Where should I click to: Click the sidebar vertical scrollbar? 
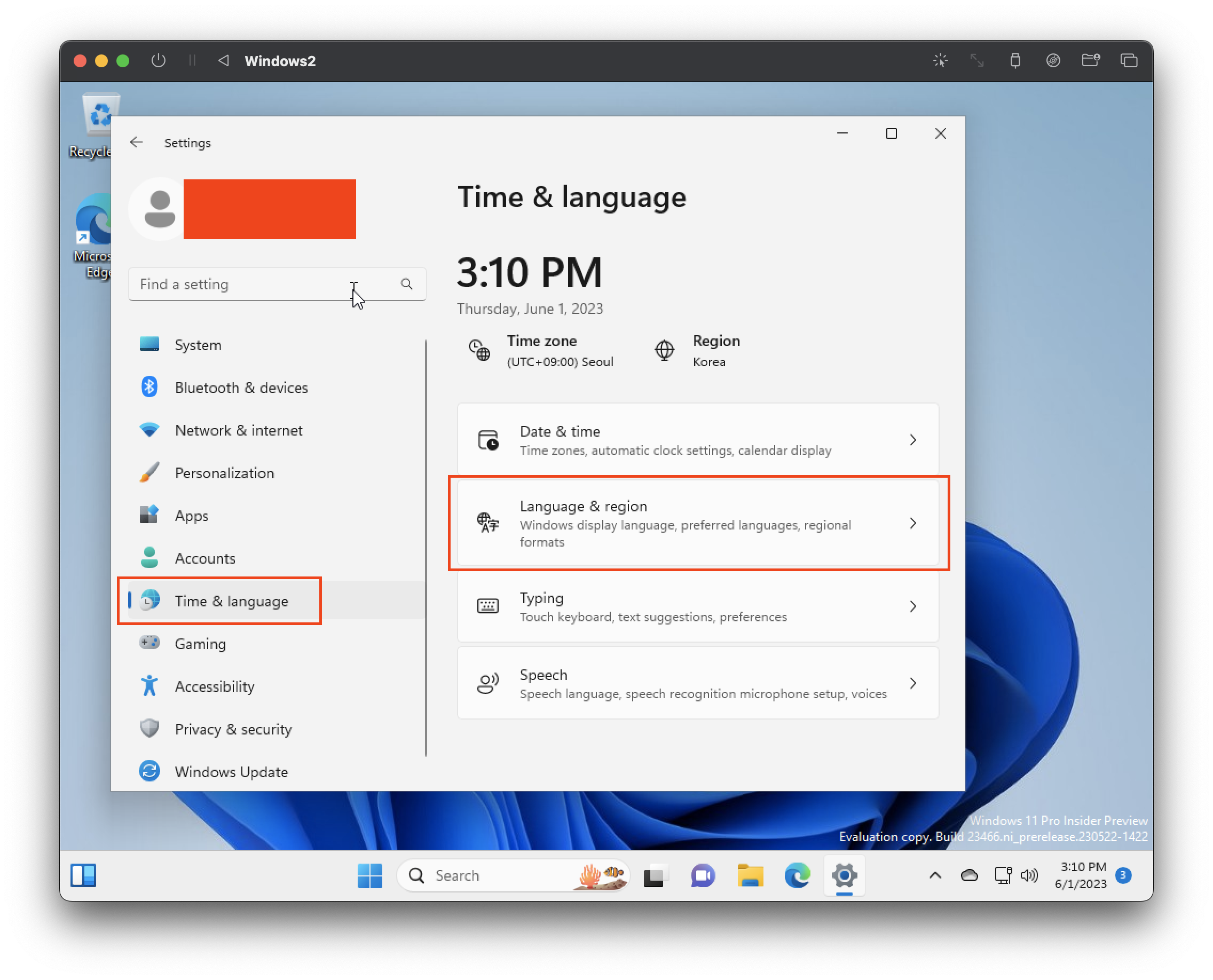426,548
